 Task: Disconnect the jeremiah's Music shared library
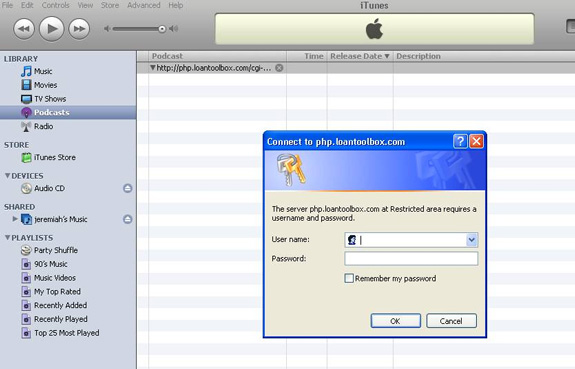click(x=128, y=219)
